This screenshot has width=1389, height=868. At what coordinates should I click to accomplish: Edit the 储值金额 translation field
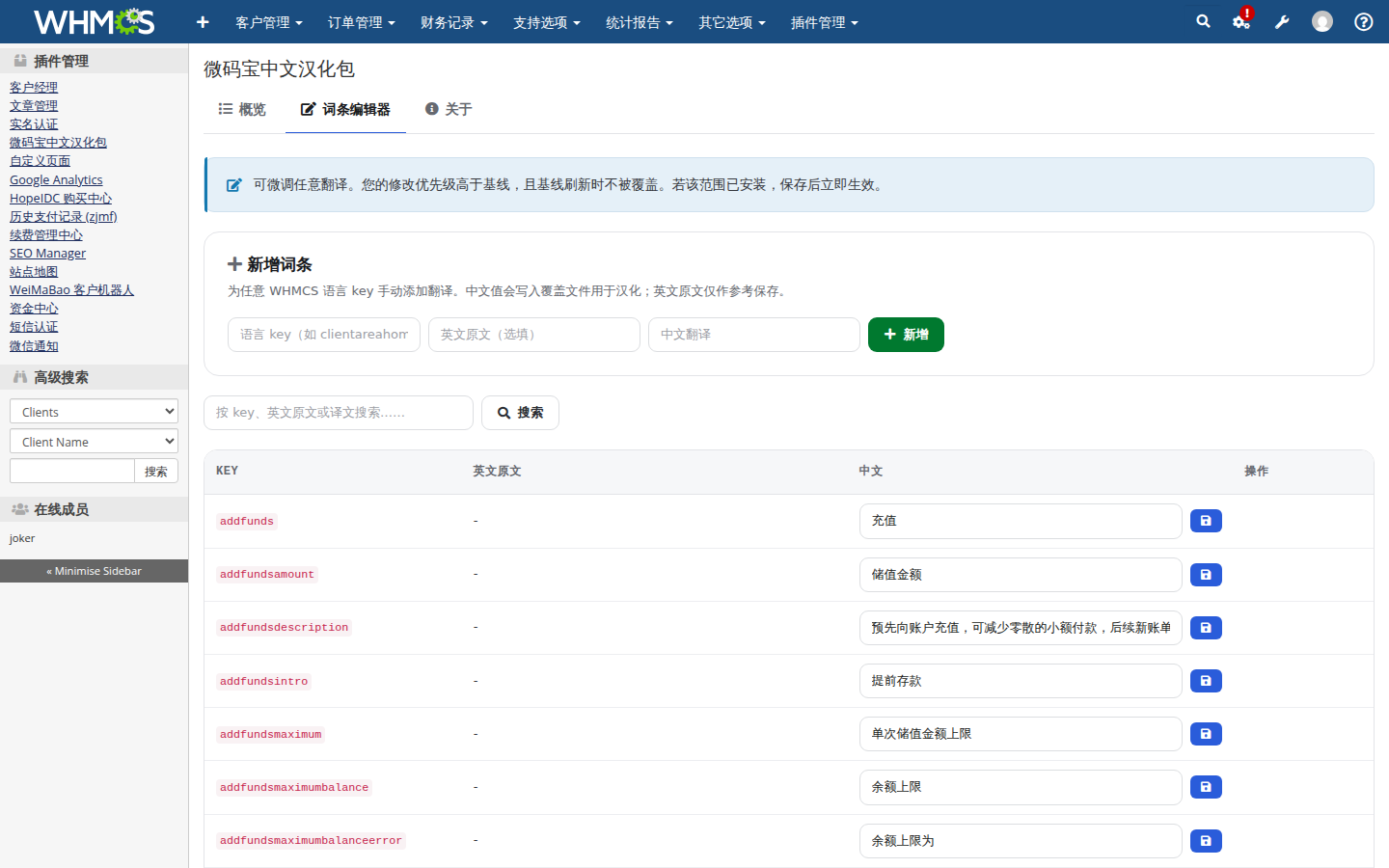tap(1021, 575)
